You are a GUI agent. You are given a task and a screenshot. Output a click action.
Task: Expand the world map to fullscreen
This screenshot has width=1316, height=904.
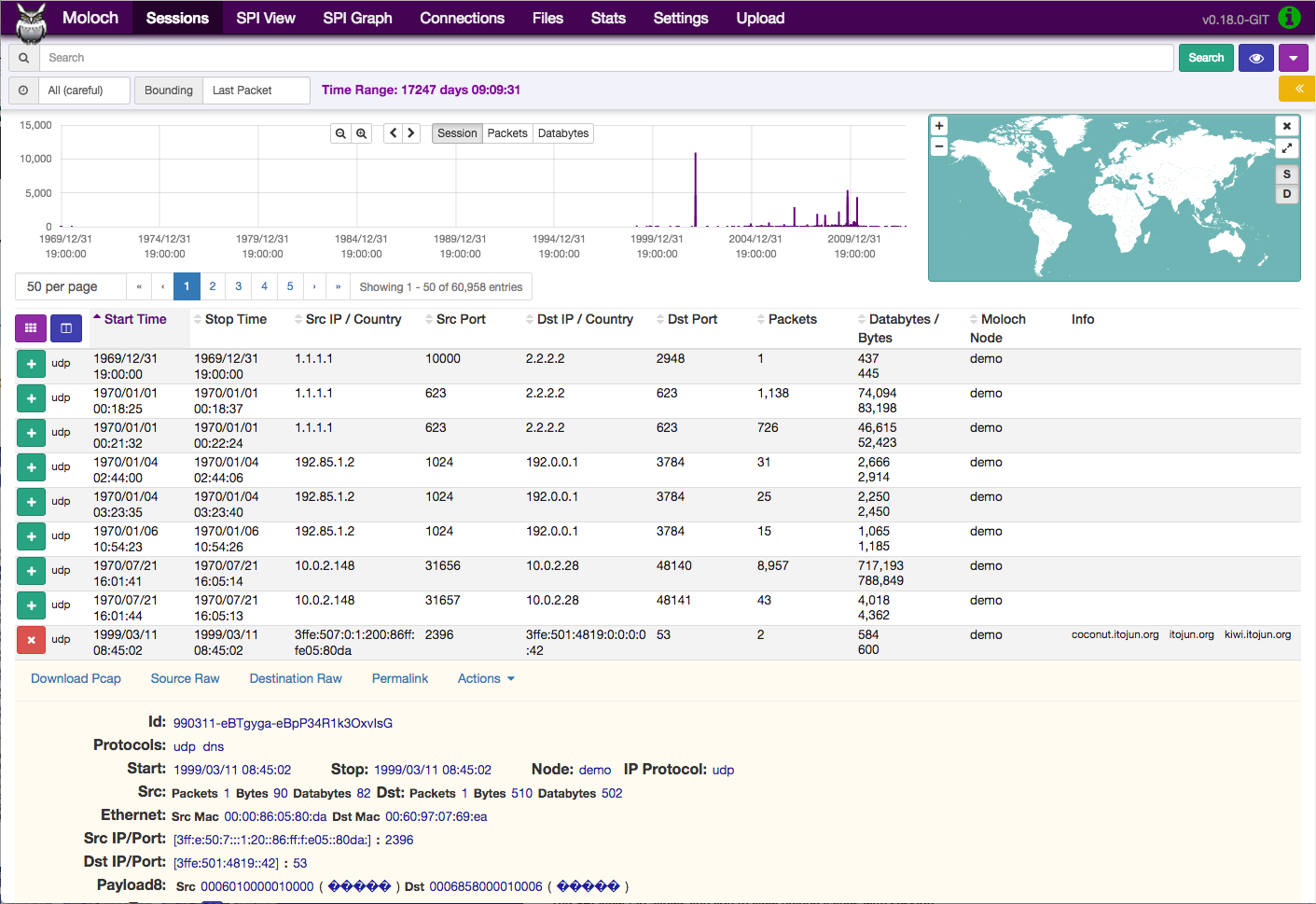[x=1287, y=147]
